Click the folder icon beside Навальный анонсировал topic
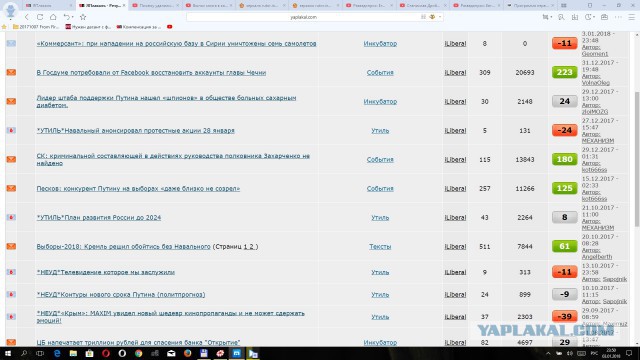Screen dimensions: 640x360 click(x=11, y=130)
